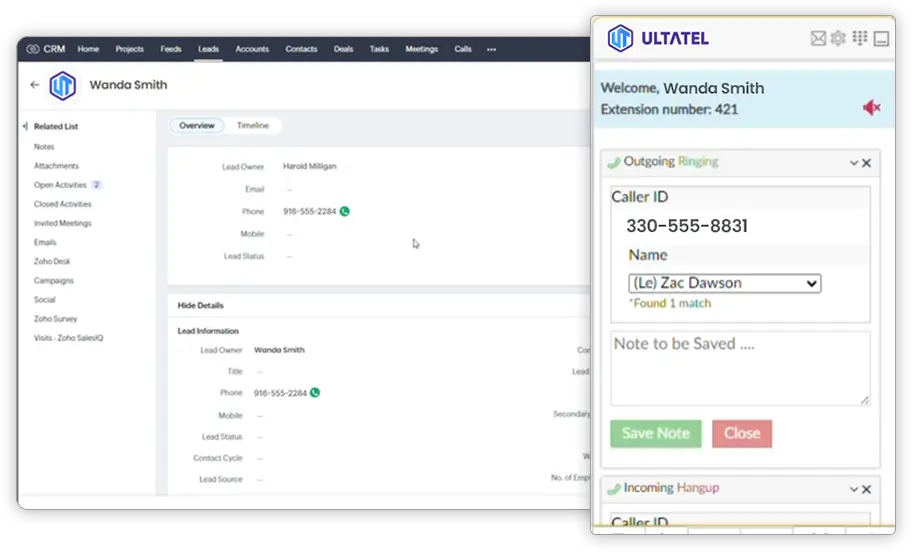912x552 pixels.
Task: Open Invited Meetings in Related List
Action: tap(63, 224)
